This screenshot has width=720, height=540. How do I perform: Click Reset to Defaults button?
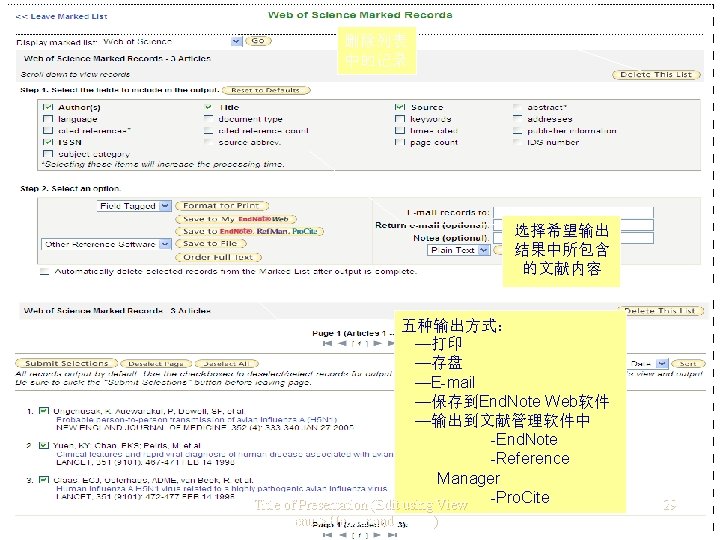(x=266, y=90)
